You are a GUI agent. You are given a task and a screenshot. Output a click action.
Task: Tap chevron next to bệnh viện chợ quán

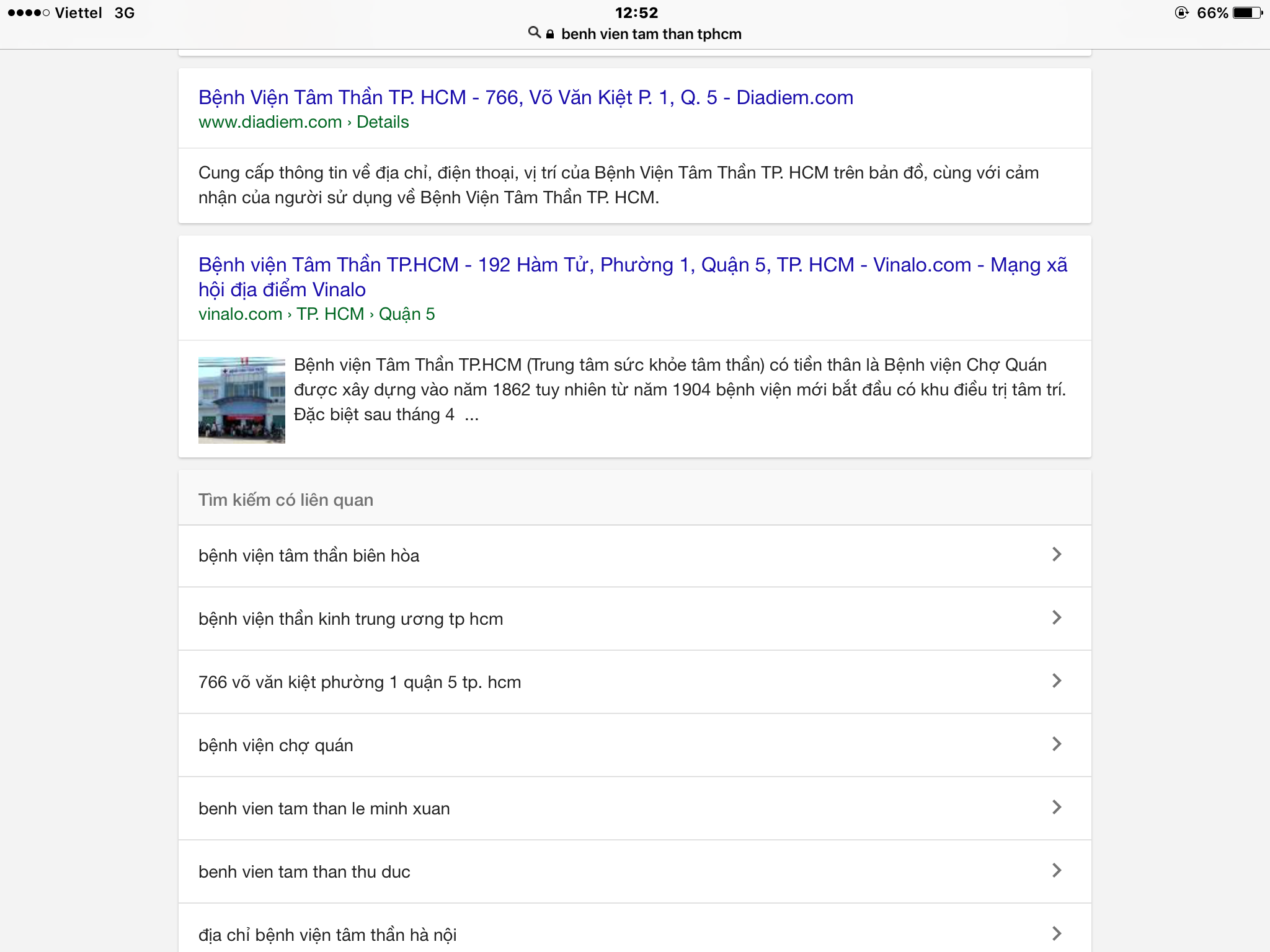1057,744
